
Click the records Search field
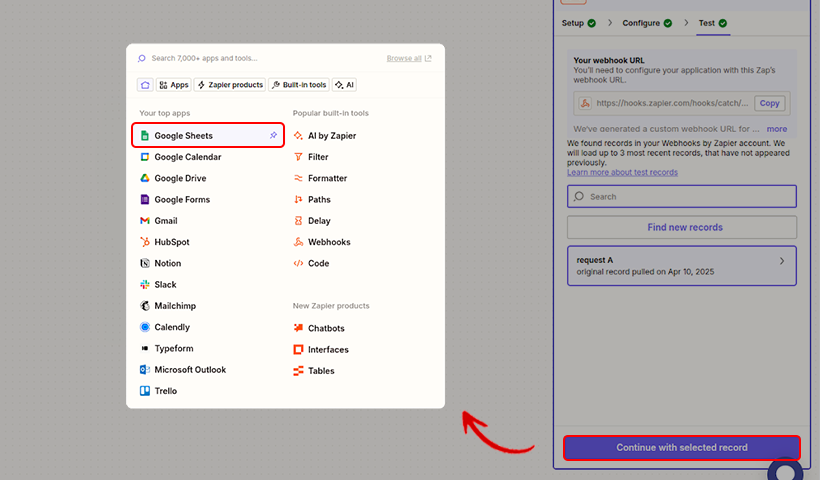(x=682, y=197)
